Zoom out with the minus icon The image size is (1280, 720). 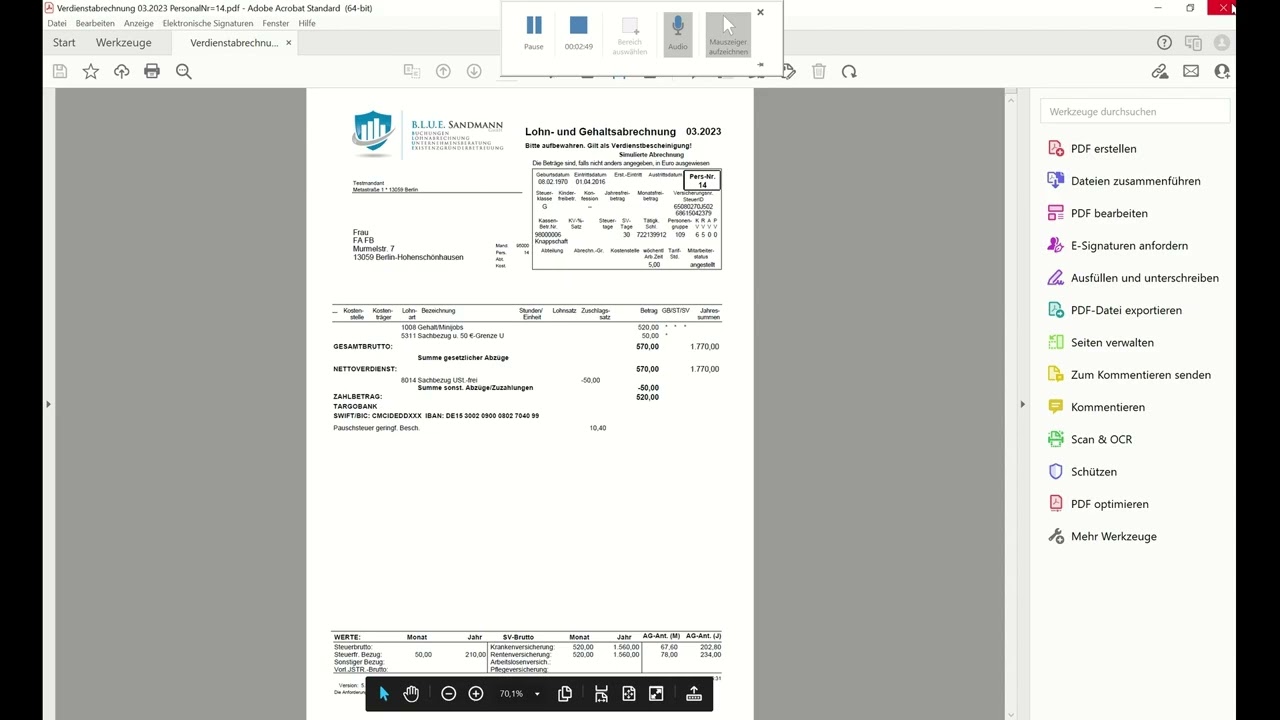(449, 694)
